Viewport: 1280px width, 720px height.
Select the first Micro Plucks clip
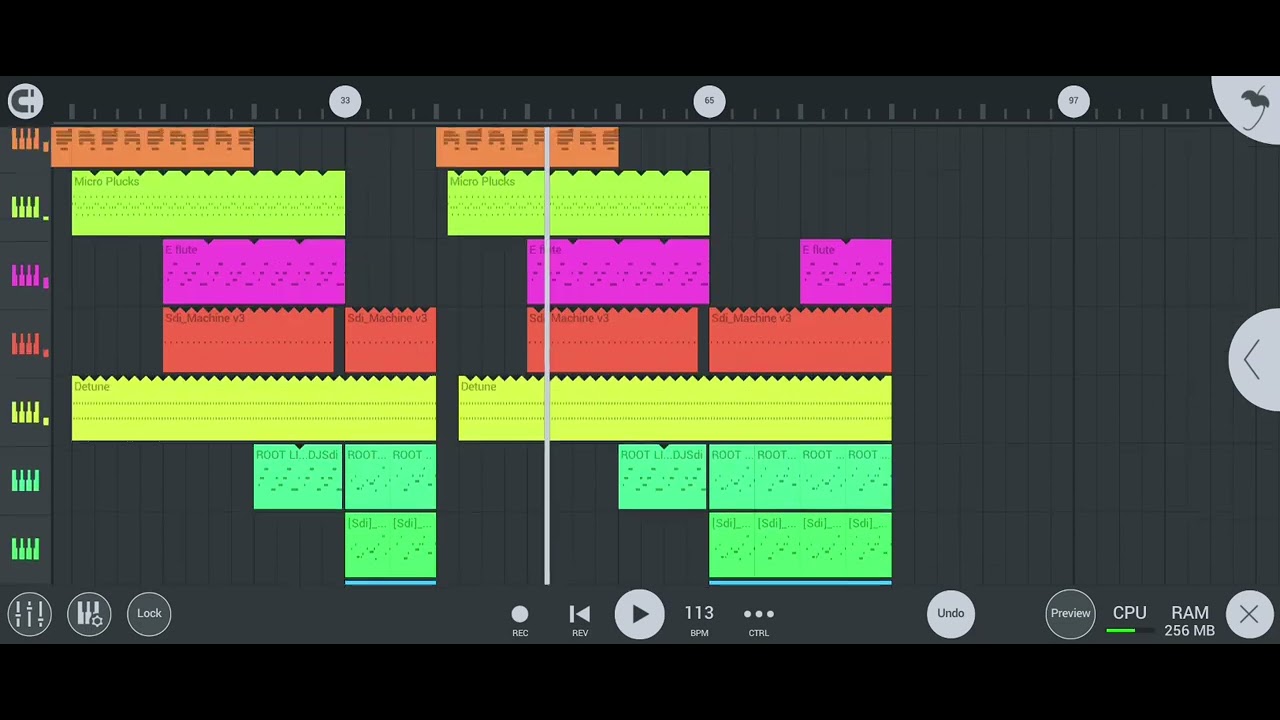point(208,203)
